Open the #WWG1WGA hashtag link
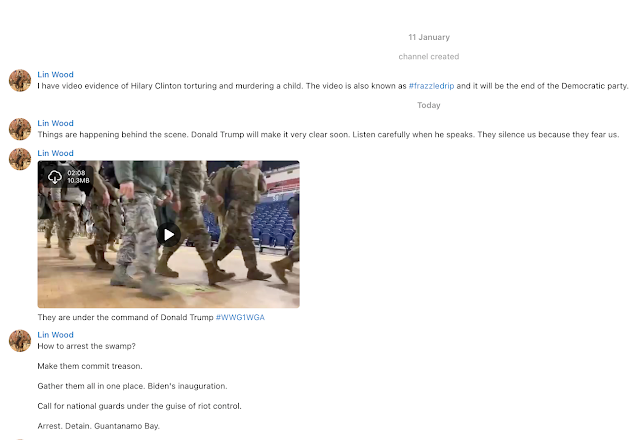Viewport: 640px width, 440px height. click(240, 318)
